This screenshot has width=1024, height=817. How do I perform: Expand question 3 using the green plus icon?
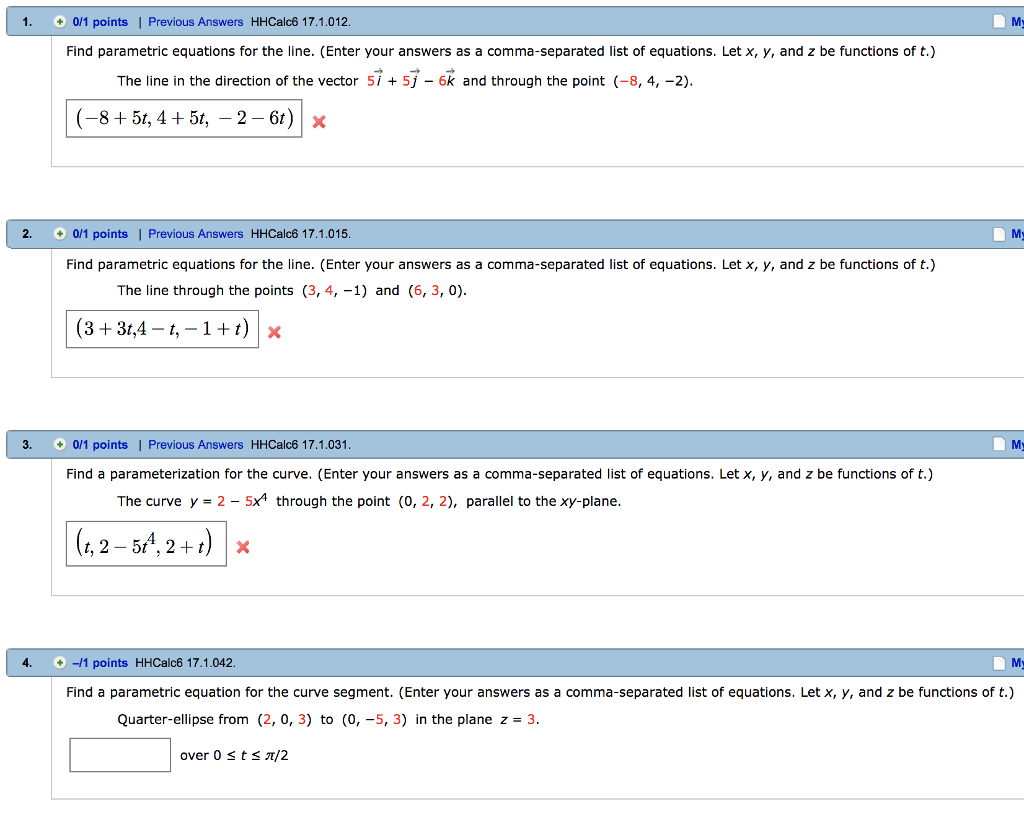[x=62, y=444]
